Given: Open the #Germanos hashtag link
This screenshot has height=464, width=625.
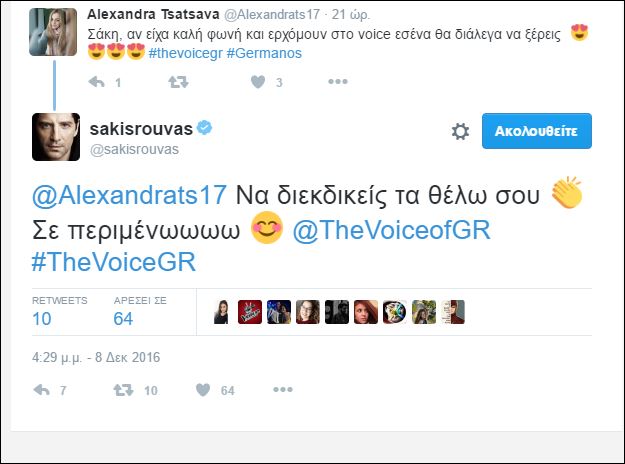Looking at the screenshot, I should (x=264, y=53).
